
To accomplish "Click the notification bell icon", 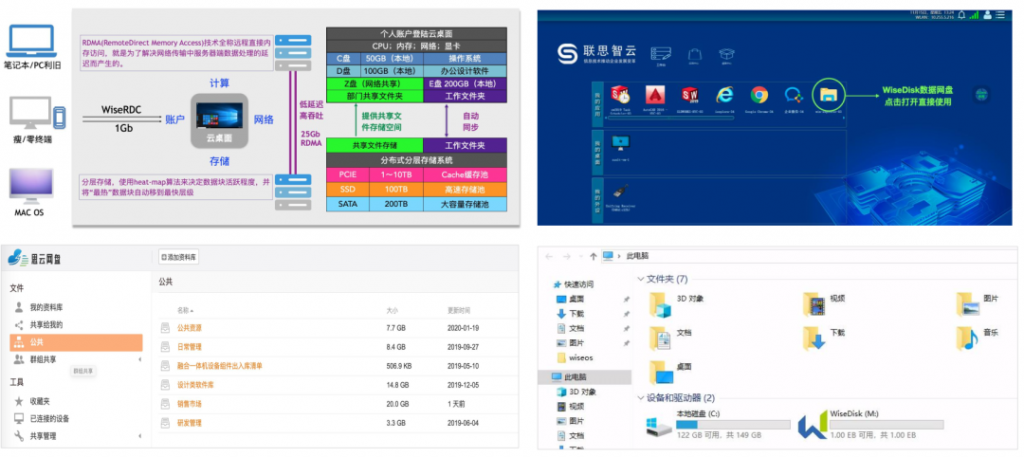I will point(963,15).
